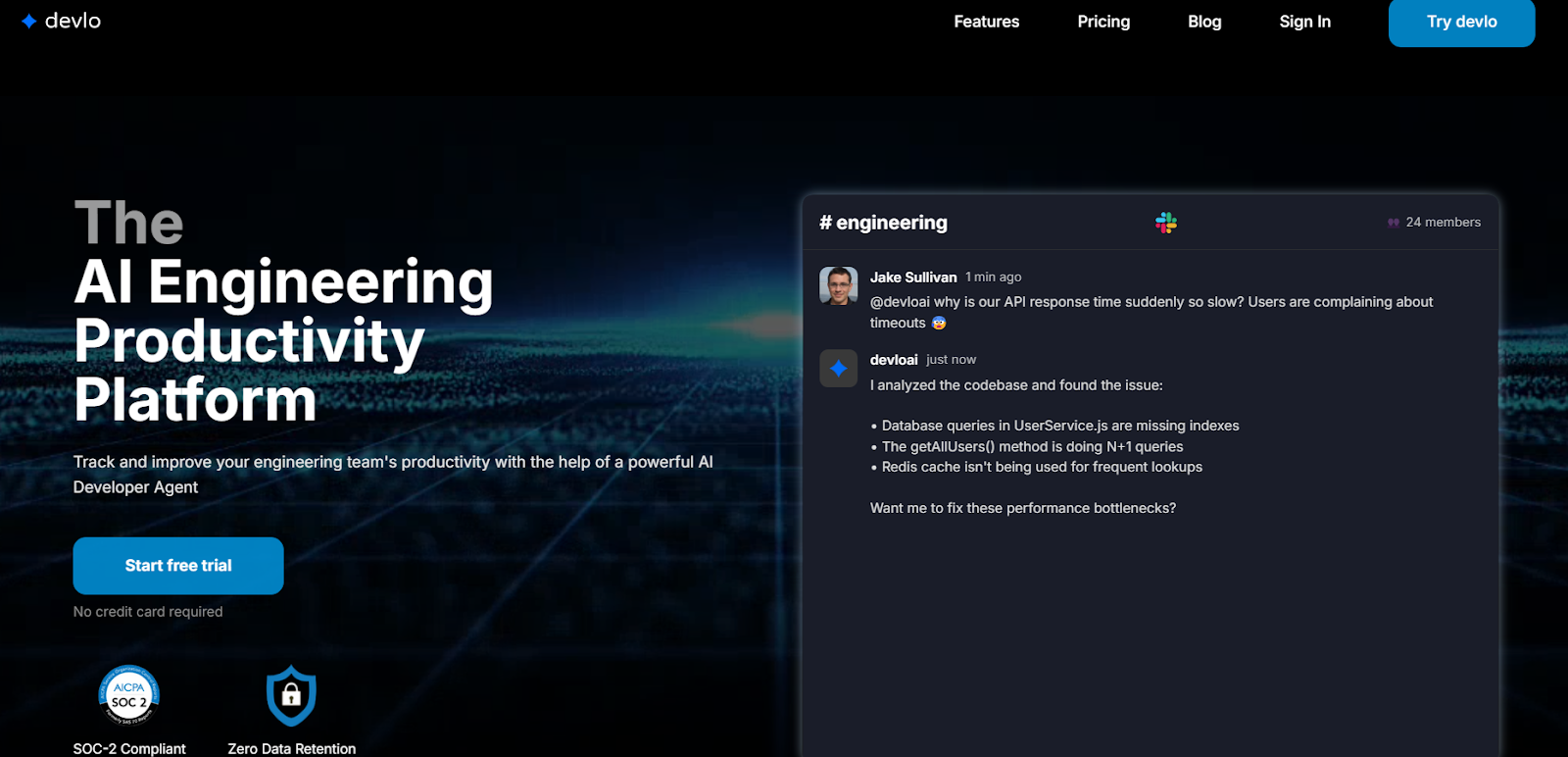Image resolution: width=1568 pixels, height=757 pixels.
Task: Select Sign In from top navigation
Action: click(1304, 22)
